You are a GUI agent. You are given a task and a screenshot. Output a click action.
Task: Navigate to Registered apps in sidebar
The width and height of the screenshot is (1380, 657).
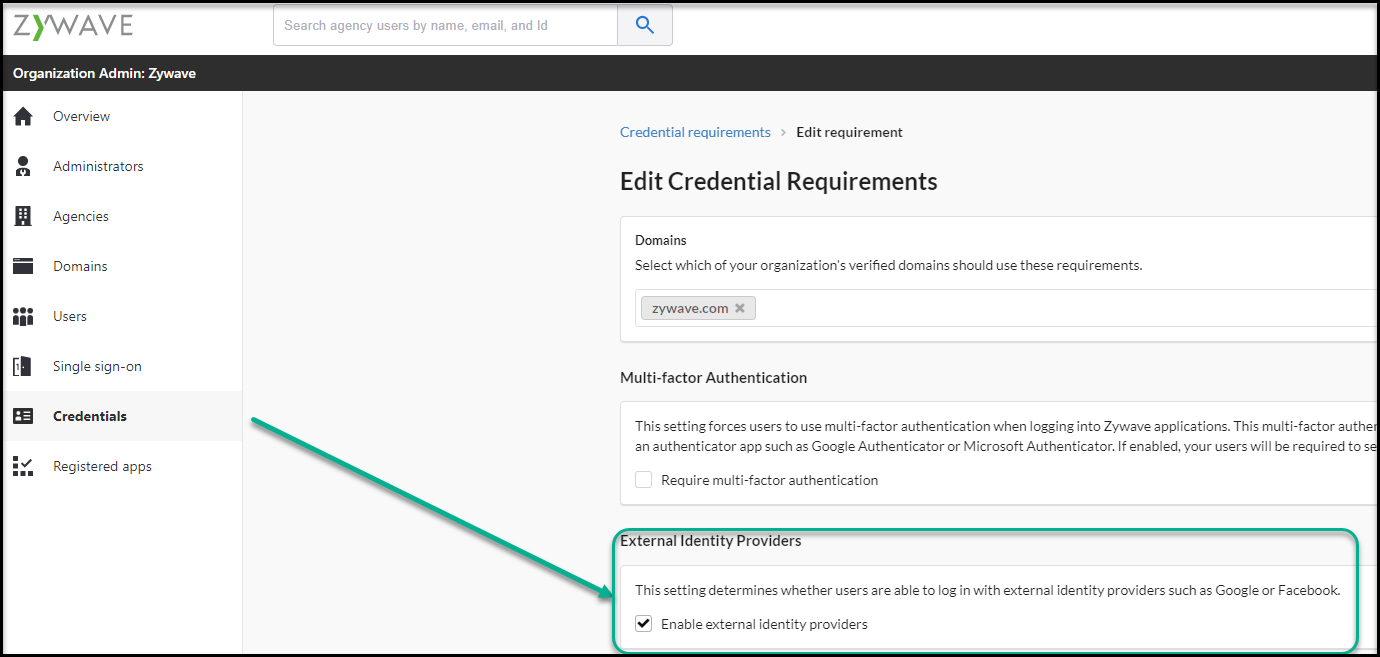102,465
